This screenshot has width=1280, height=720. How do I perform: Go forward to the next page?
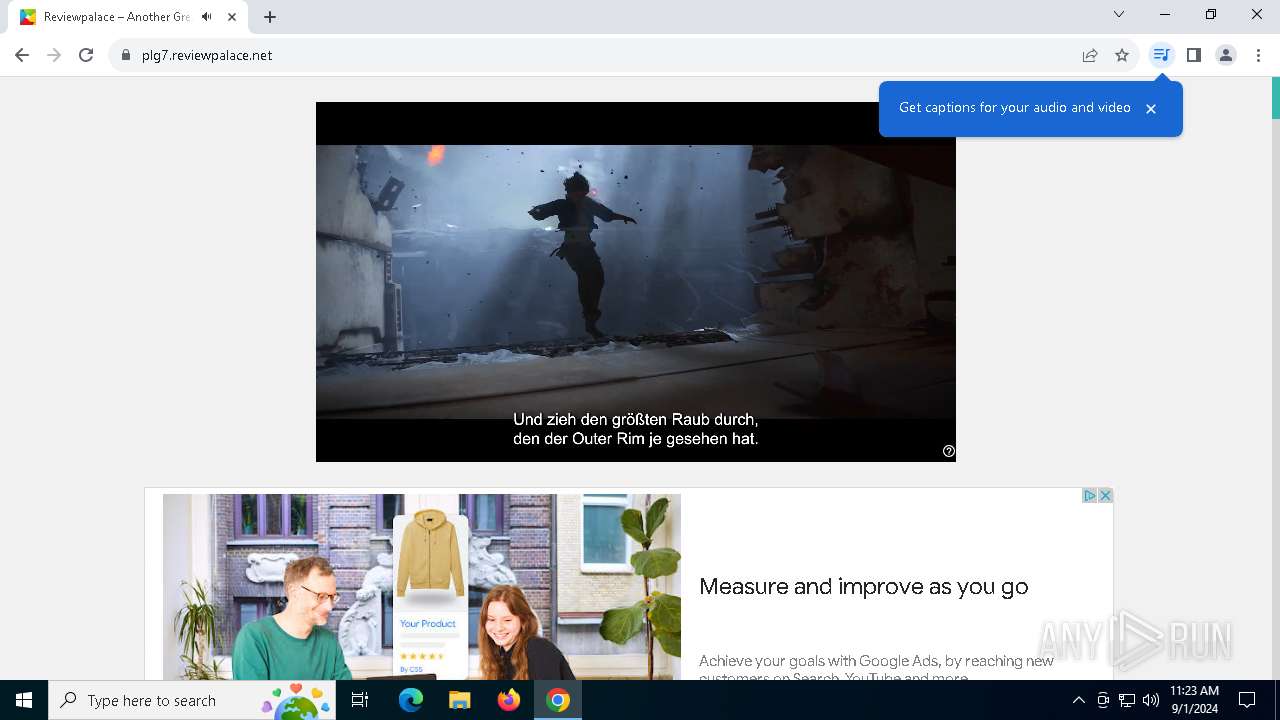(x=54, y=55)
